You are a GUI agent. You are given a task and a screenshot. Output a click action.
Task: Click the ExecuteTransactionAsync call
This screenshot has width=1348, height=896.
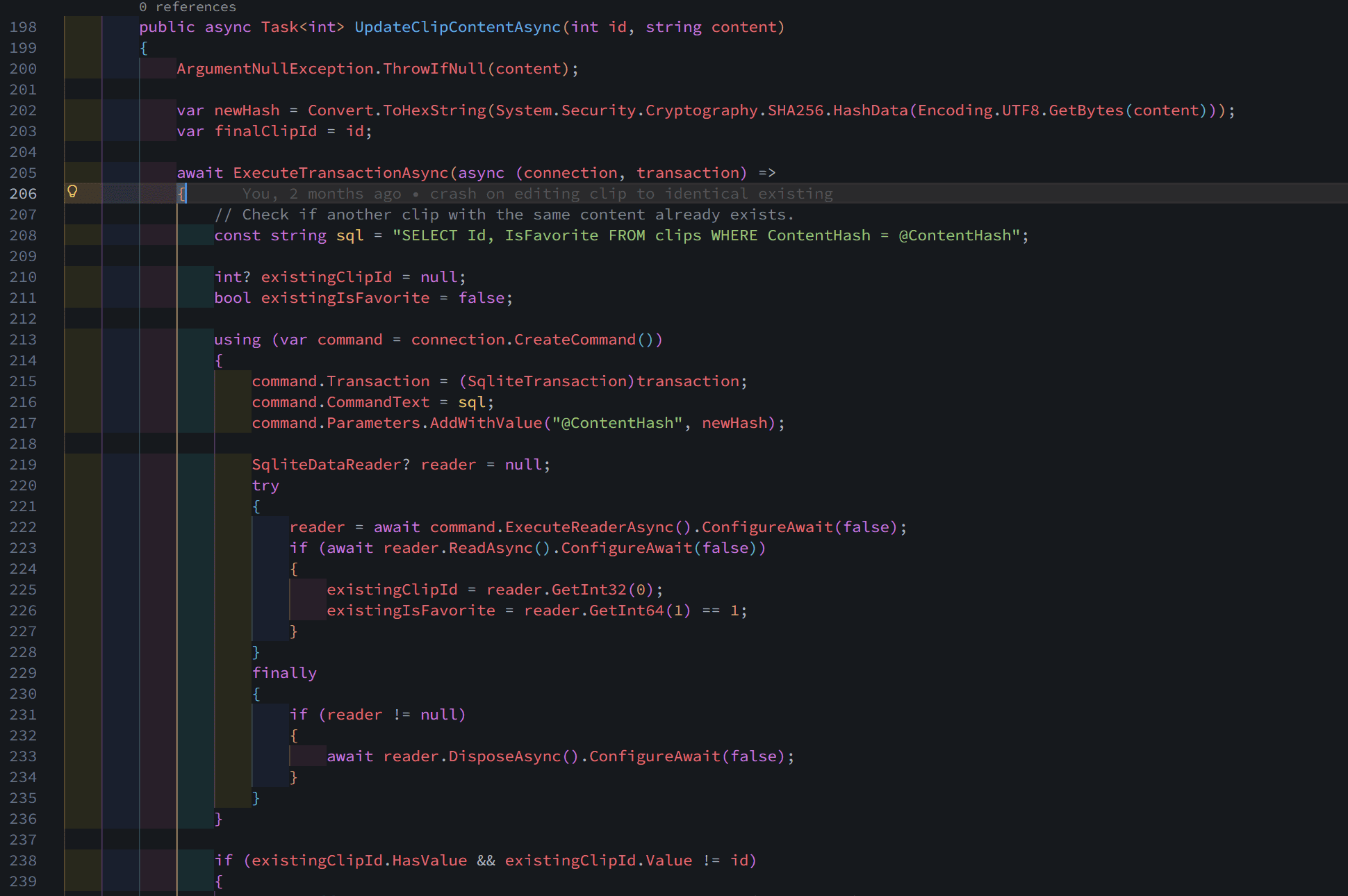(x=340, y=173)
